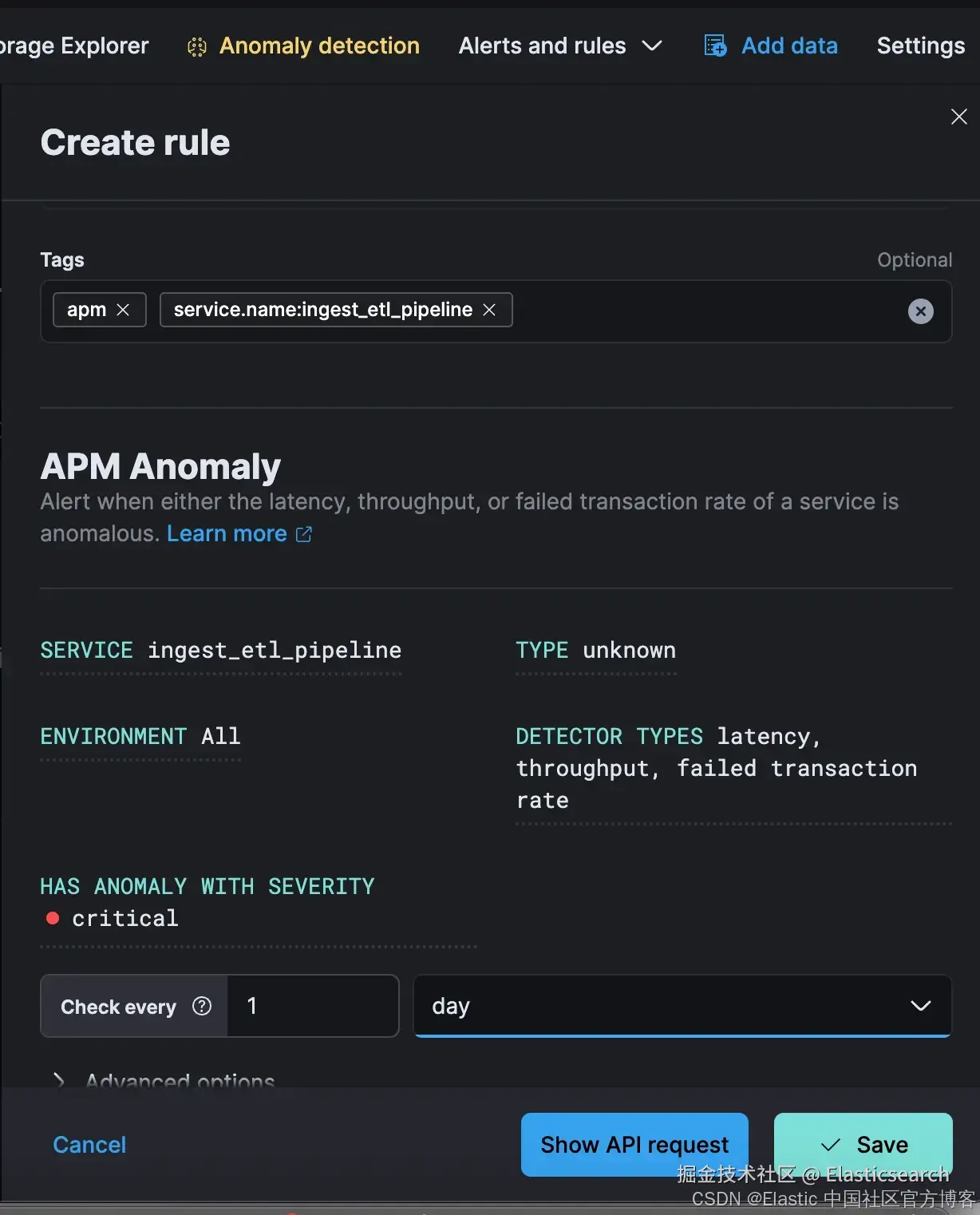Click the Show API request button
This screenshot has width=980, height=1215.
(634, 1145)
